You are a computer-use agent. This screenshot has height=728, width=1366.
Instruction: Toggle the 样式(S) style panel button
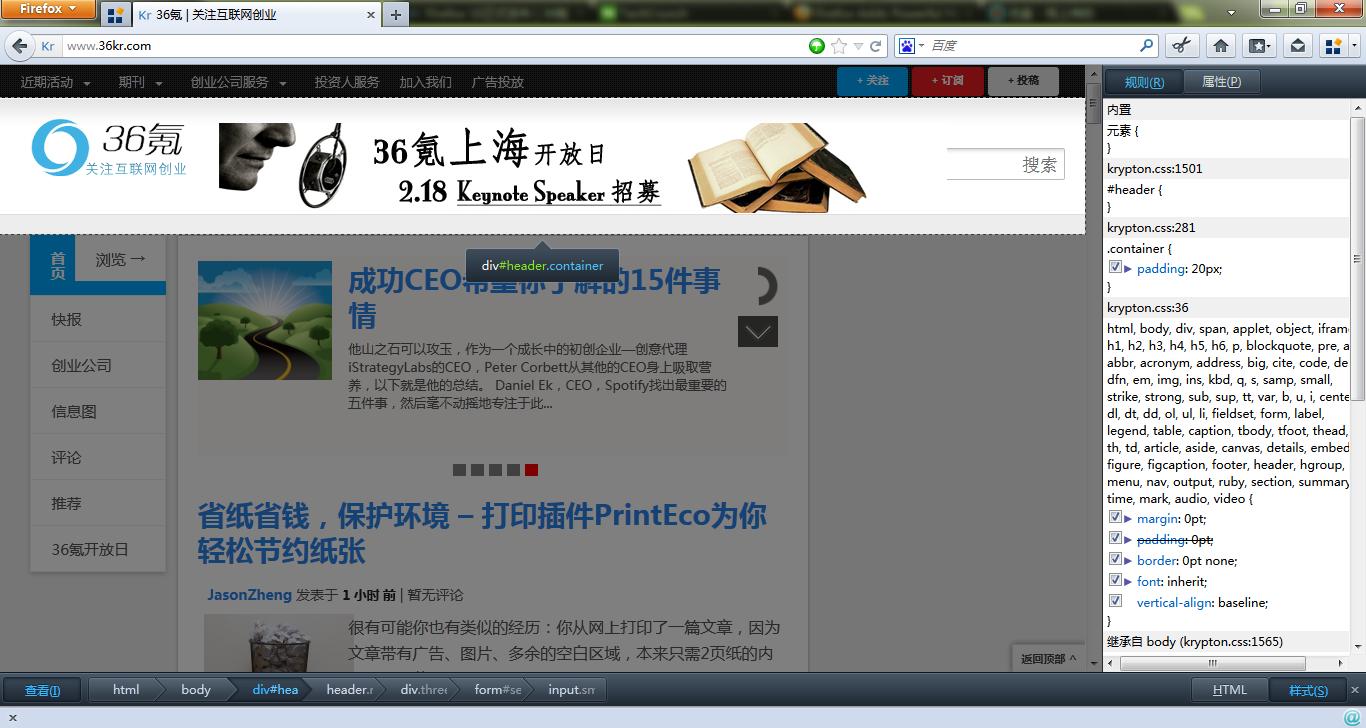pos(1308,690)
